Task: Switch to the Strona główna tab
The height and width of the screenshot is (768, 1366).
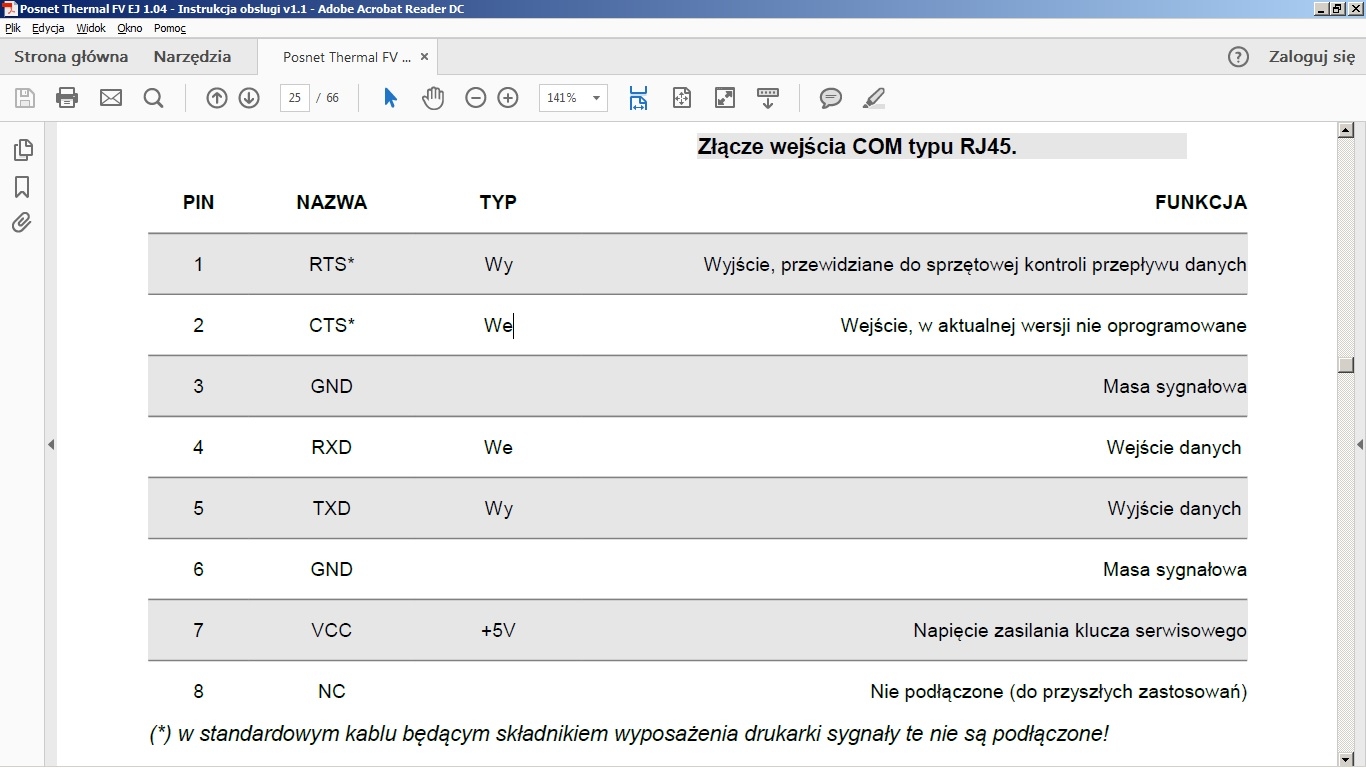Action: pyautogui.click(x=71, y=57)
